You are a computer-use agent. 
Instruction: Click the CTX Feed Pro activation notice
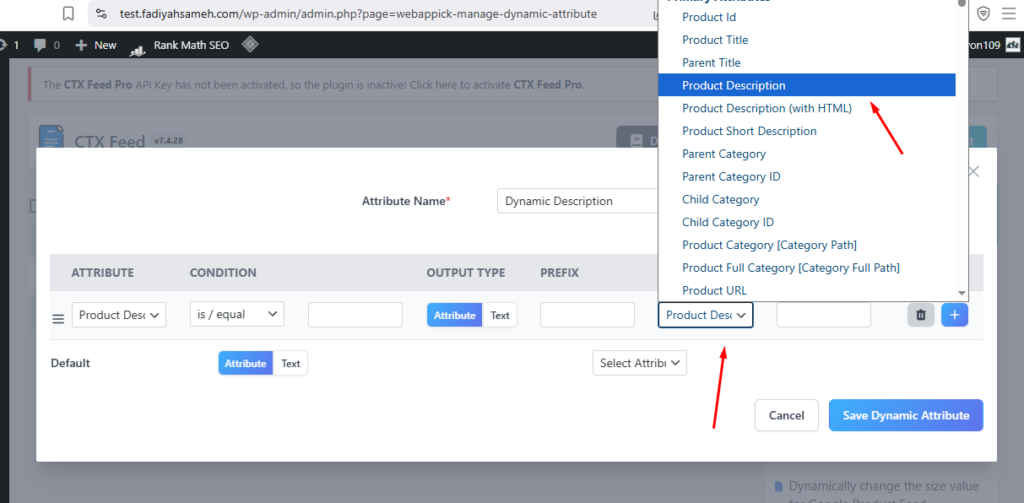coord(313,85)
